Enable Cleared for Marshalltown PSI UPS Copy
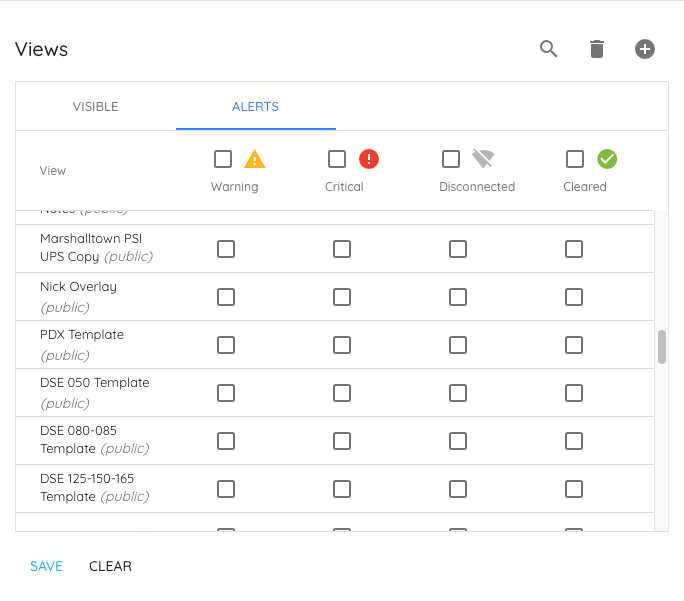Viewport: 684px width, 601px height. click(x=574, y=249)
